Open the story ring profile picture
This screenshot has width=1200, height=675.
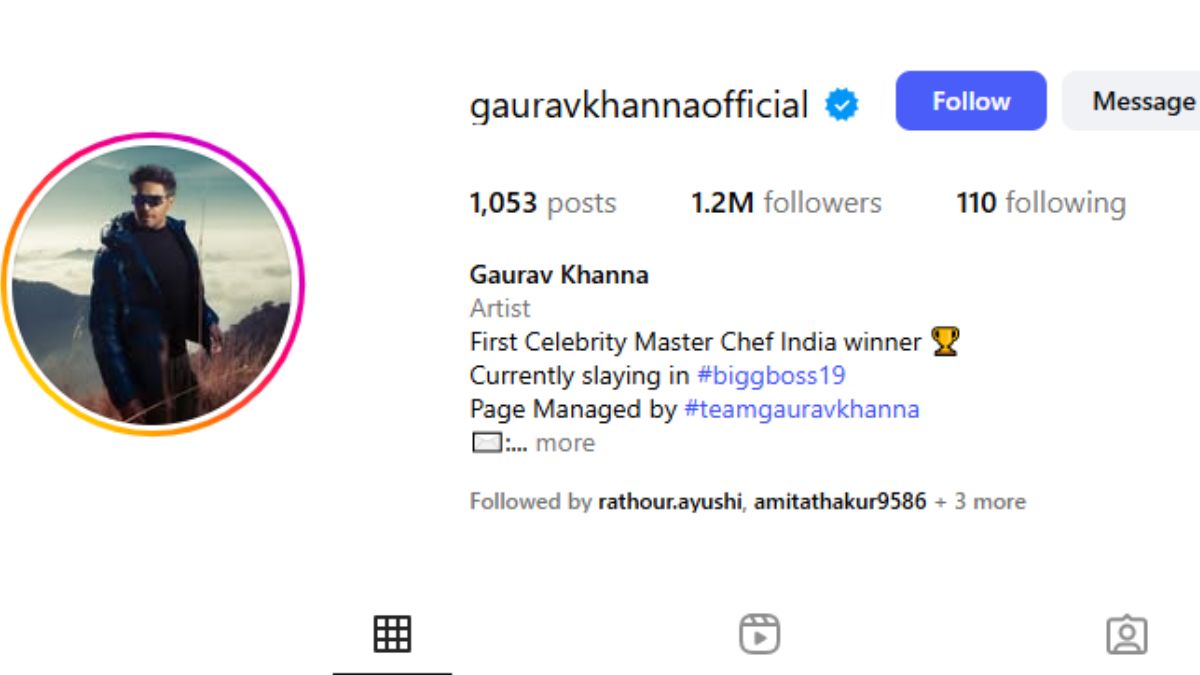pyautogui.click(x=152, y=284)
